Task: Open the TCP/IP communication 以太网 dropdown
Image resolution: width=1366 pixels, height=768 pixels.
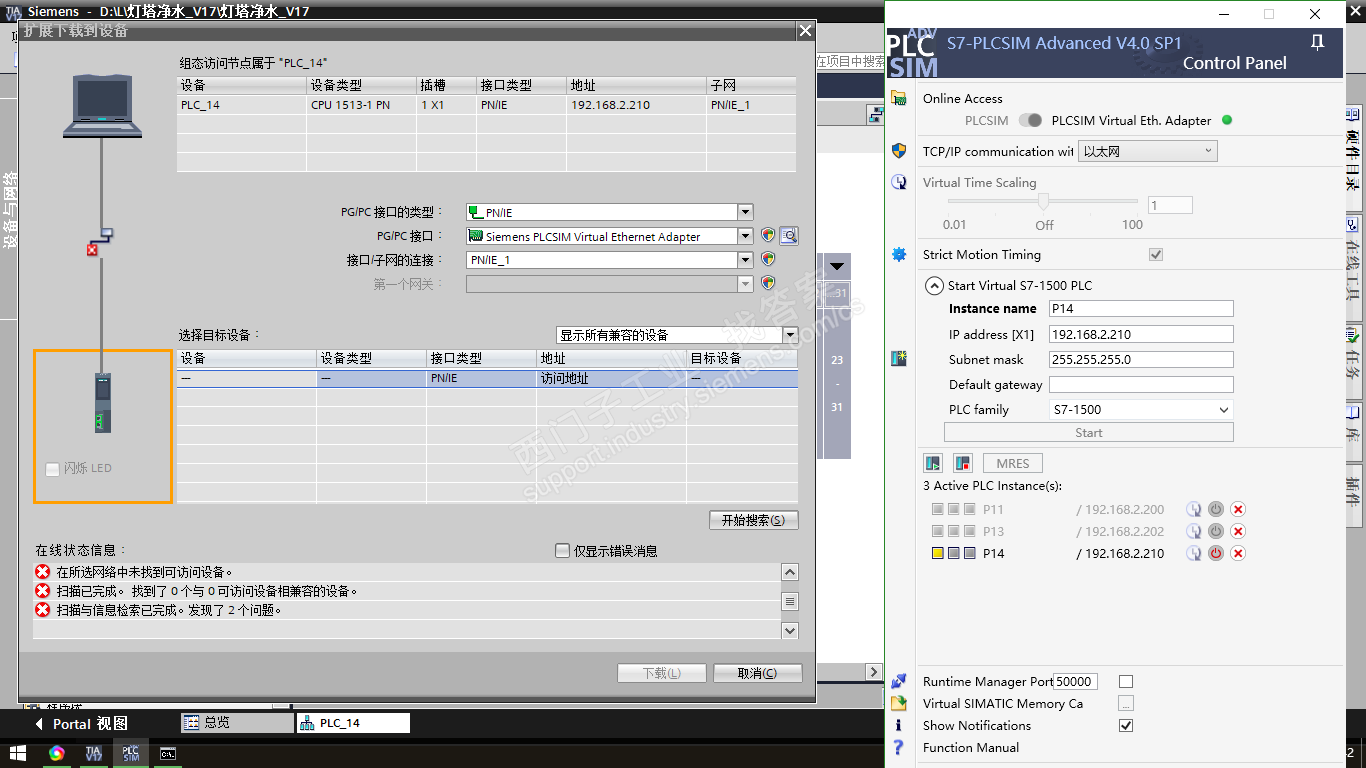Action: click(1148, 151)
